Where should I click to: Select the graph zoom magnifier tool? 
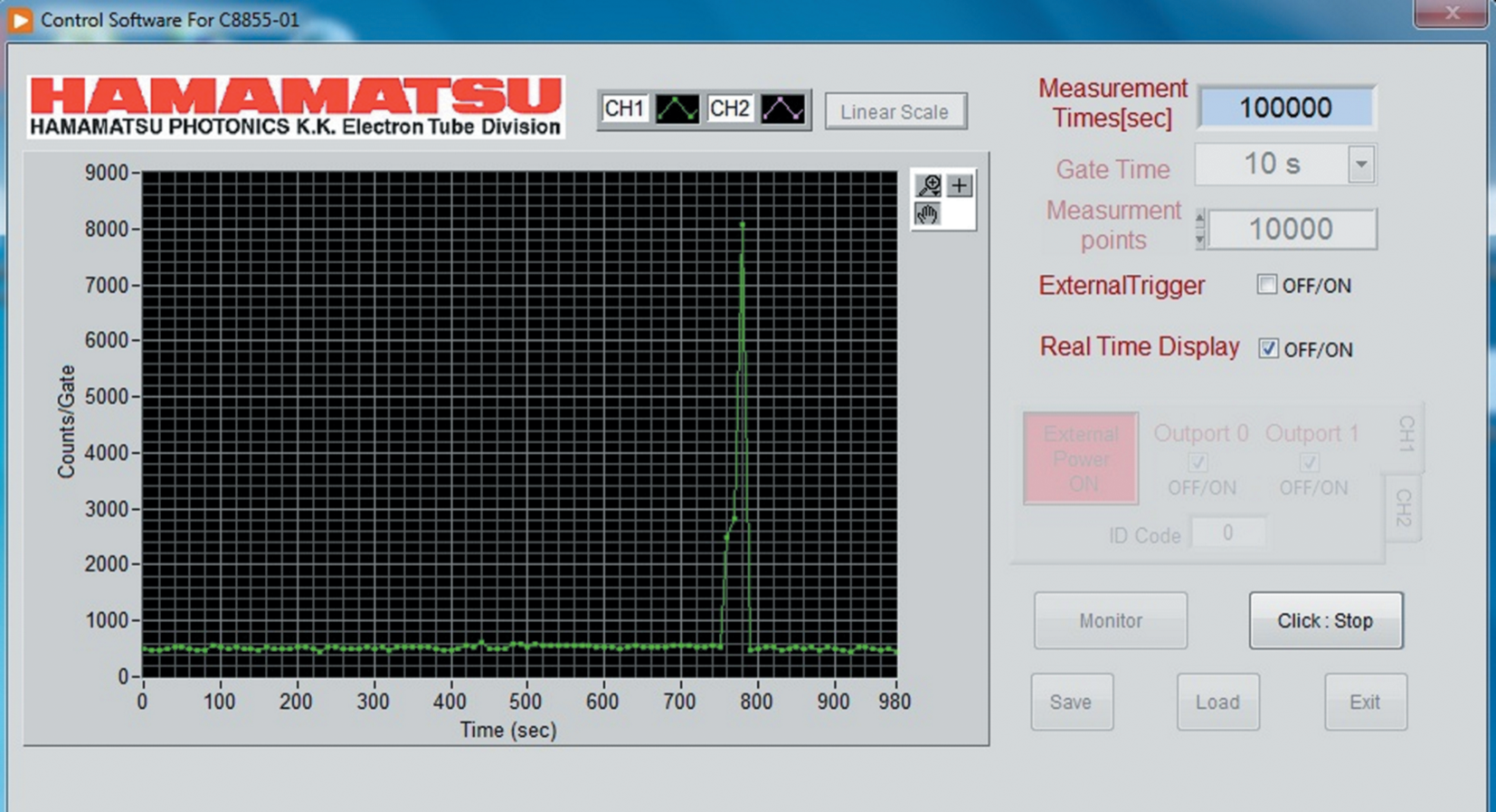click(x=929, y=185)
